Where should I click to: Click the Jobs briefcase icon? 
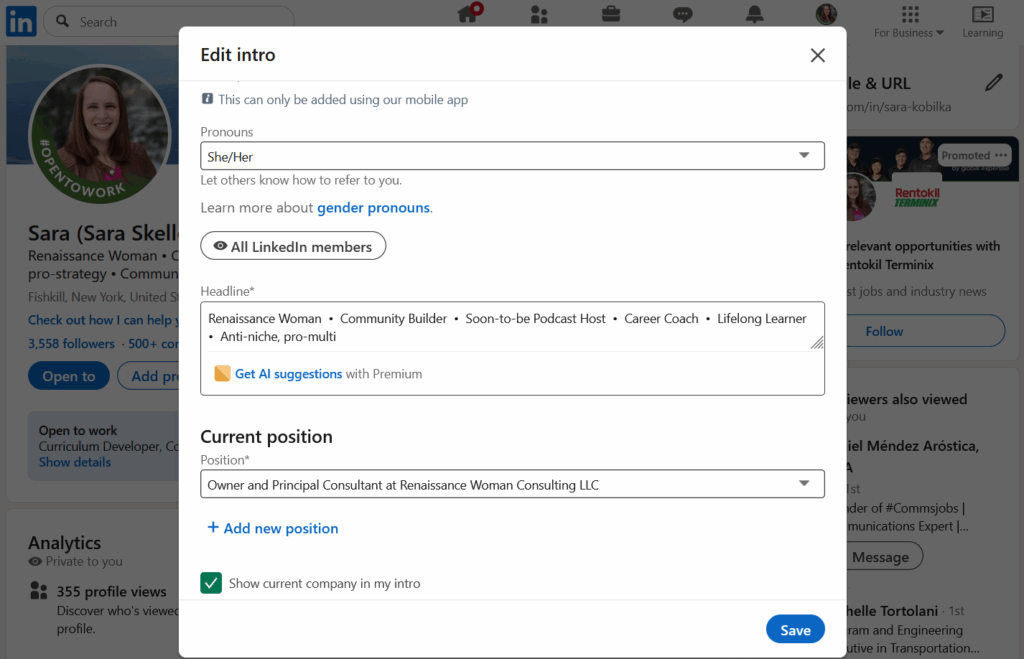click(x=611, y=14)
